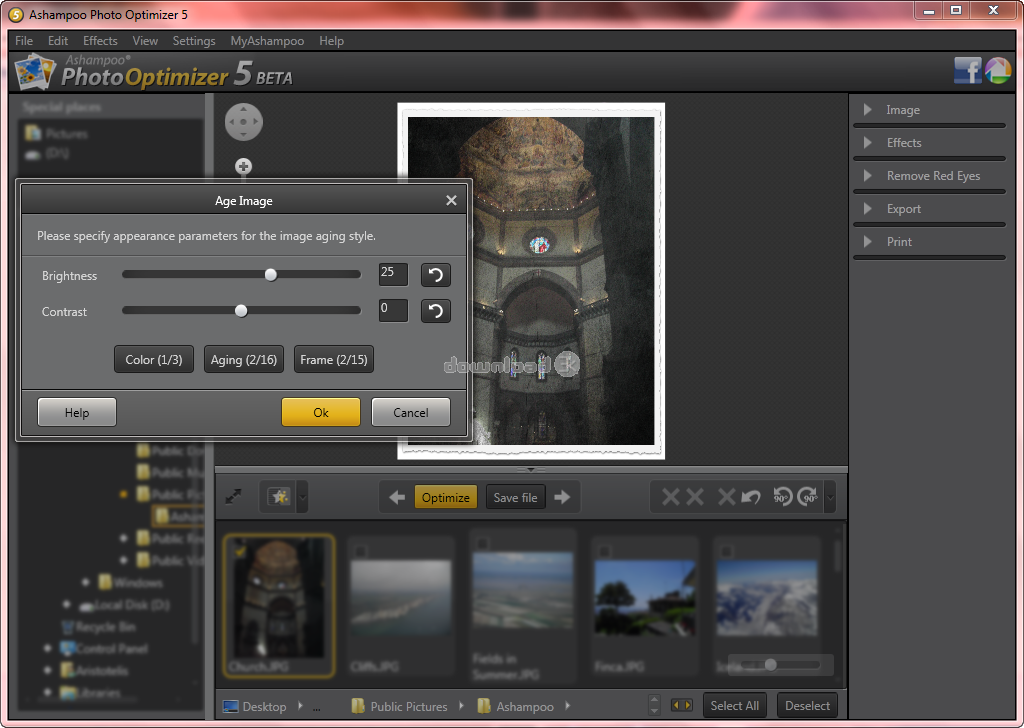Select the Finca.JPG thumbnail image

pyautogui.click(x=645, y=597)
